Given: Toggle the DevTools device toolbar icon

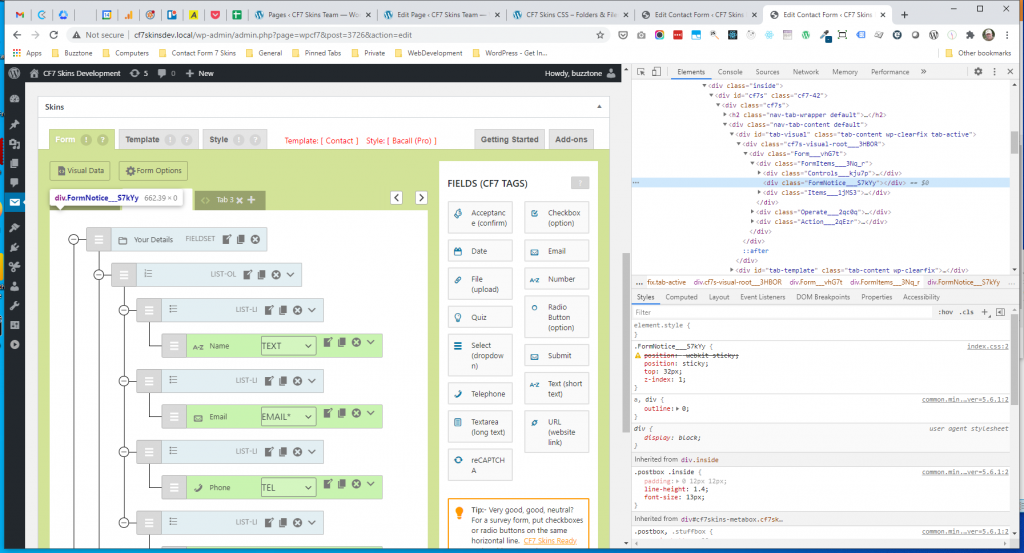Looking at the screenshot, I should (x=657, y=72).
